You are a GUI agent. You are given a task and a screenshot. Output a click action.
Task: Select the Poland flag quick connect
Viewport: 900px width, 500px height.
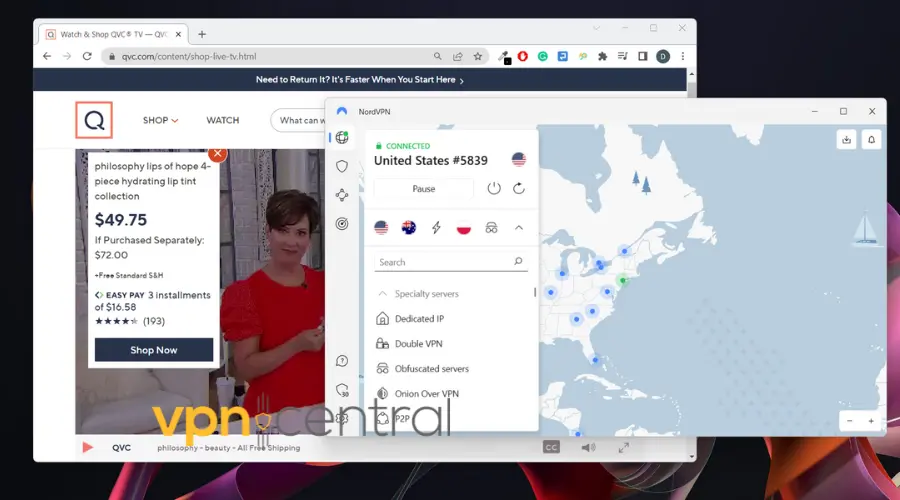[x=464, y=227]
